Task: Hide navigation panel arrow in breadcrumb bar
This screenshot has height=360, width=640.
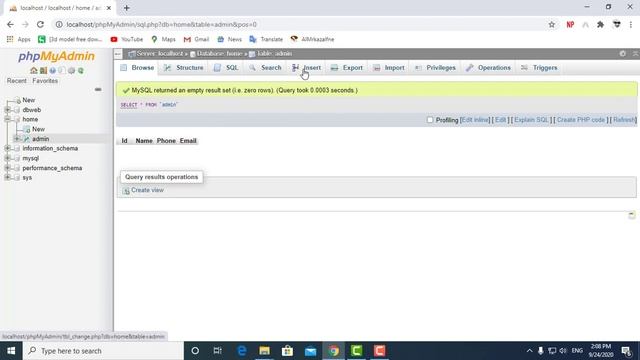Action: [x=118, y=53]
